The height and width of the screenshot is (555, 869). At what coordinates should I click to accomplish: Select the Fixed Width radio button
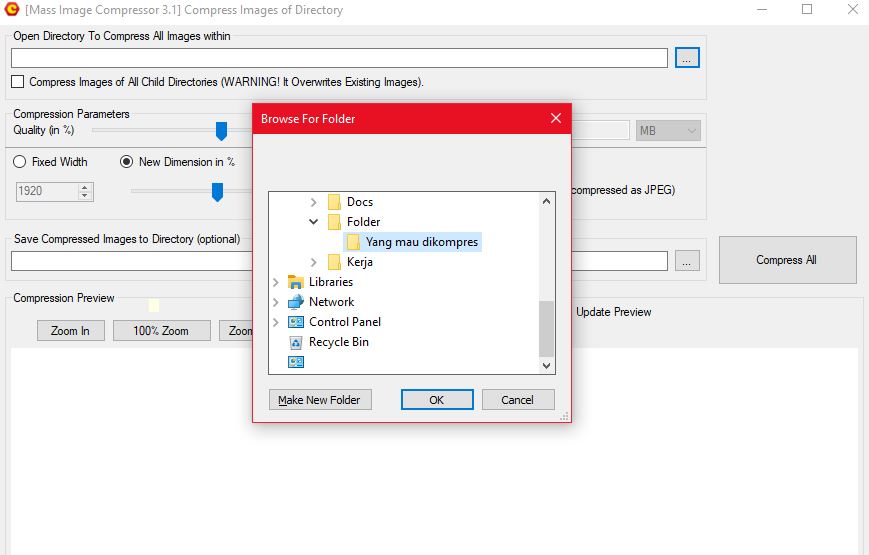coord(19,162)
